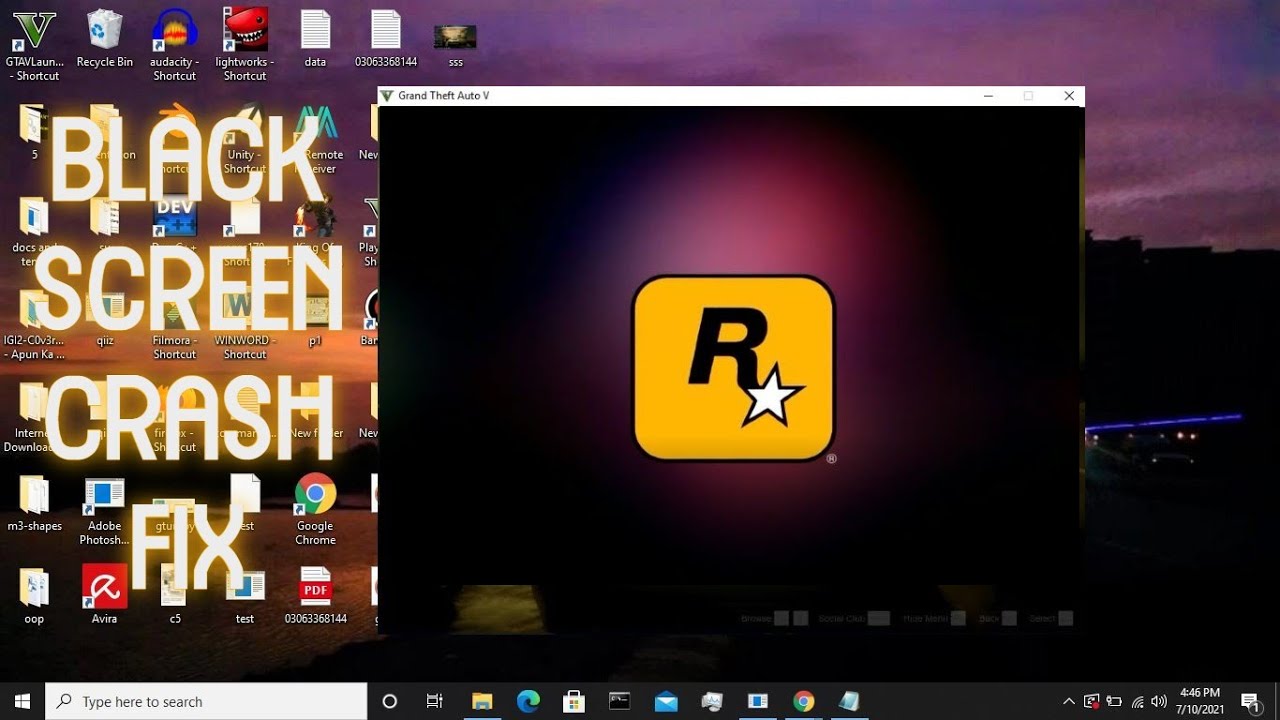
Task: Open the m3-shapes folder
Action: click(x=34, y=503)
